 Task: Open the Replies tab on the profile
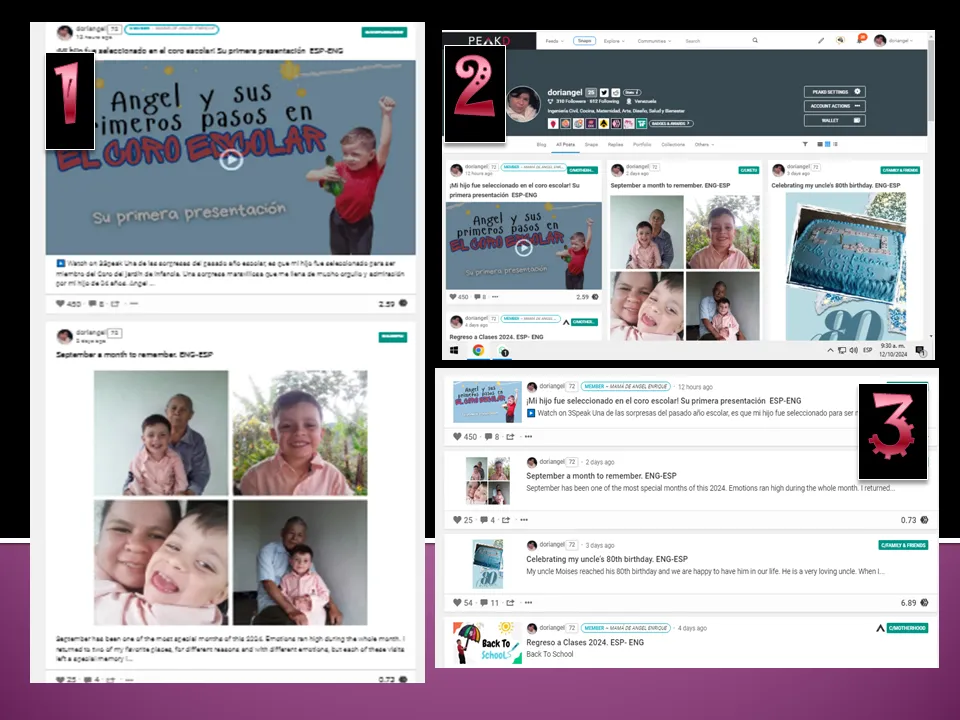[x=615, y=144]
